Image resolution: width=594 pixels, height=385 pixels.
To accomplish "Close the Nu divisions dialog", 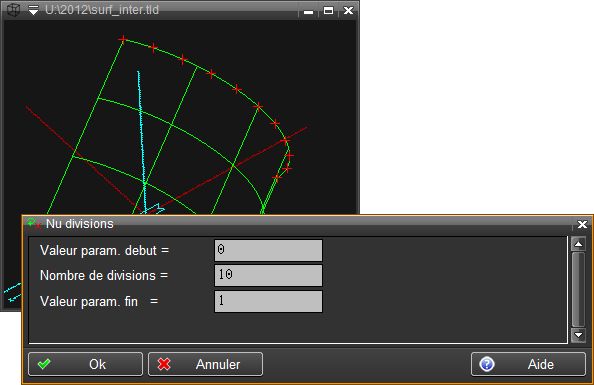I will point(582,224).
